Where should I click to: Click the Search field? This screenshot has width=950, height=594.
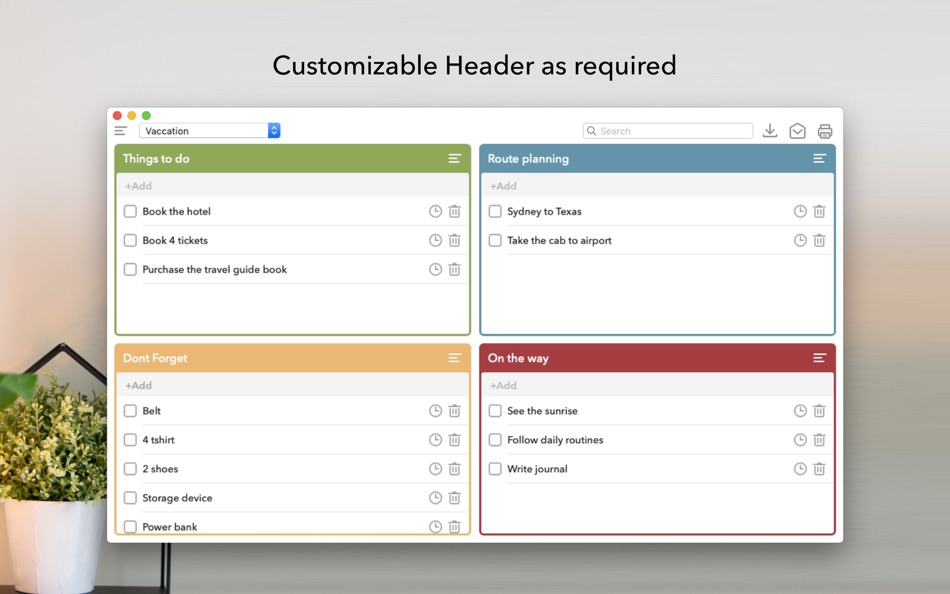tap(668, 131)
